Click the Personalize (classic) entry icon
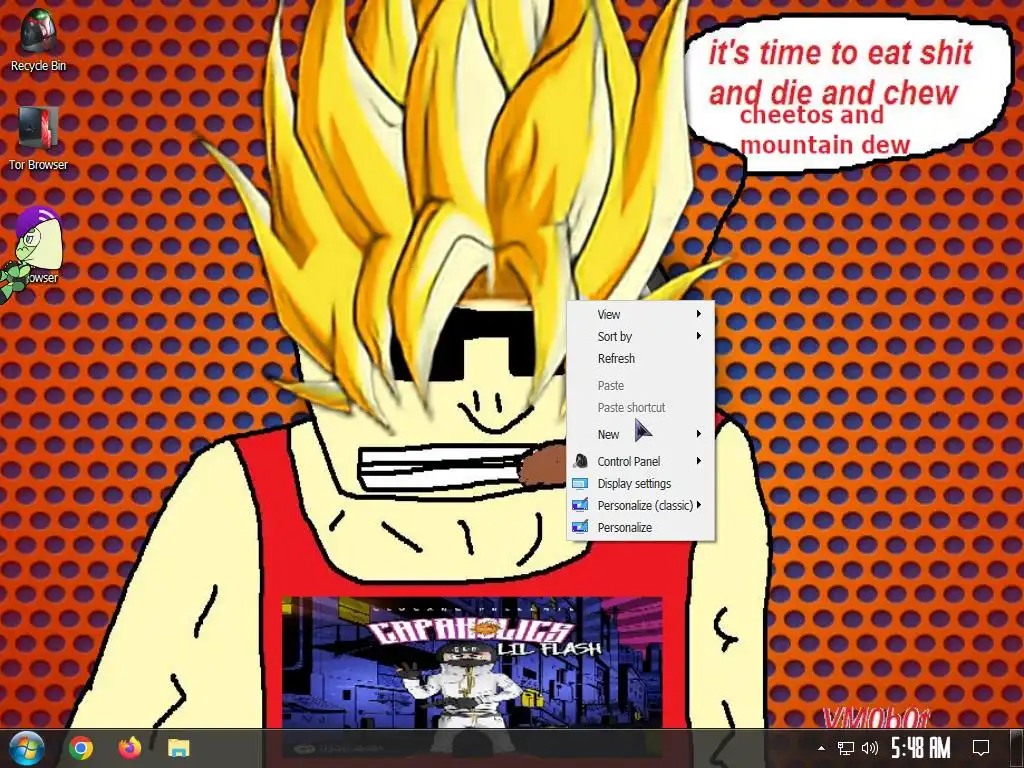This screenshot has width=1024, height=768. pos(580,505)
